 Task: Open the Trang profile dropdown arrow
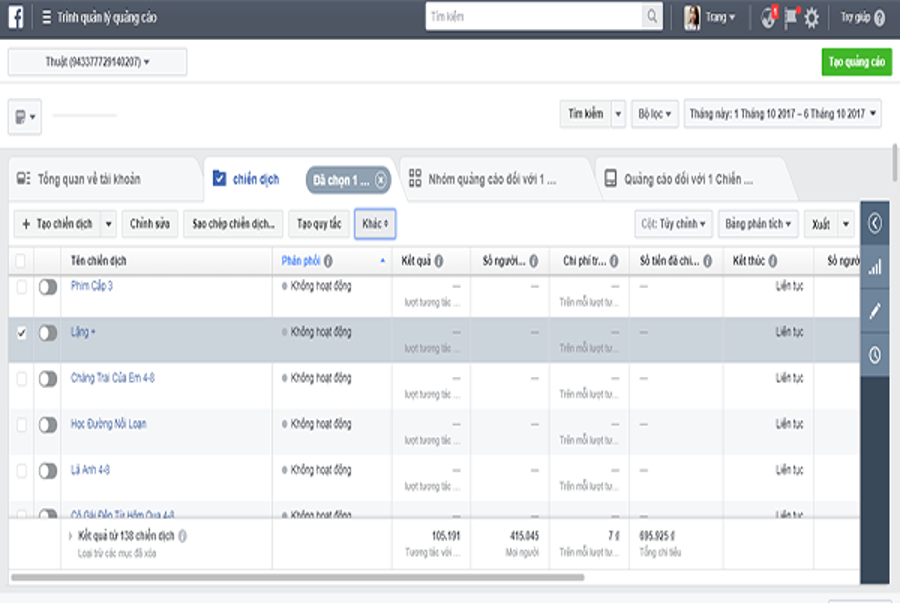732,18
